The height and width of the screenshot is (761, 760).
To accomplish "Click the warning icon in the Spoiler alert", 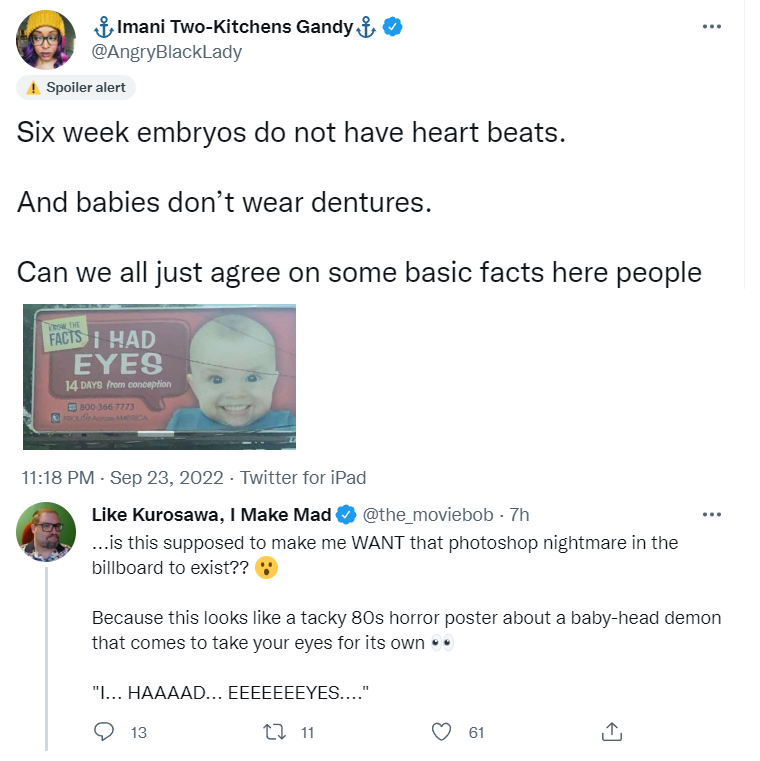I will coord(33,88).
